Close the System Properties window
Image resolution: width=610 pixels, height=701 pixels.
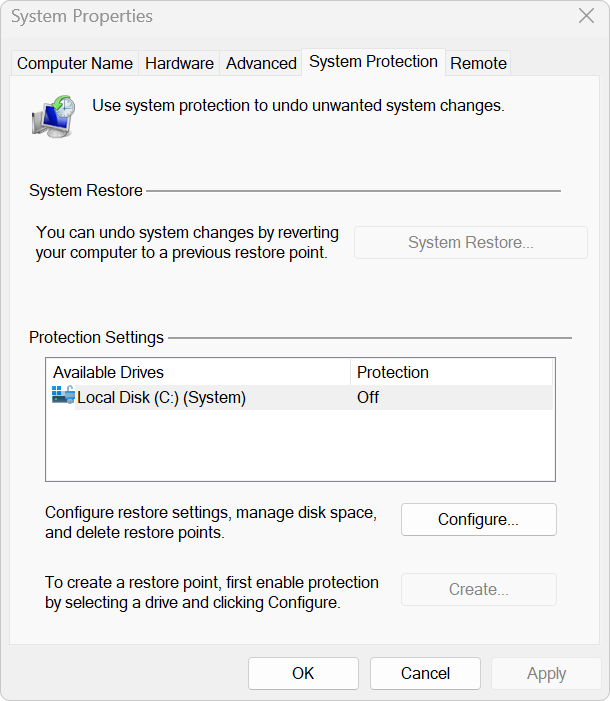click(x=586, y=16)
